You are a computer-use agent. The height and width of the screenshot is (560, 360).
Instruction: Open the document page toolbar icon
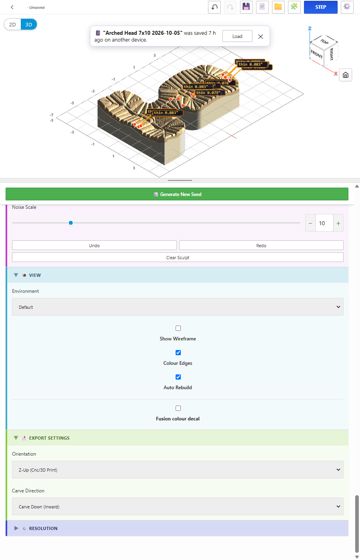[262, 7]
